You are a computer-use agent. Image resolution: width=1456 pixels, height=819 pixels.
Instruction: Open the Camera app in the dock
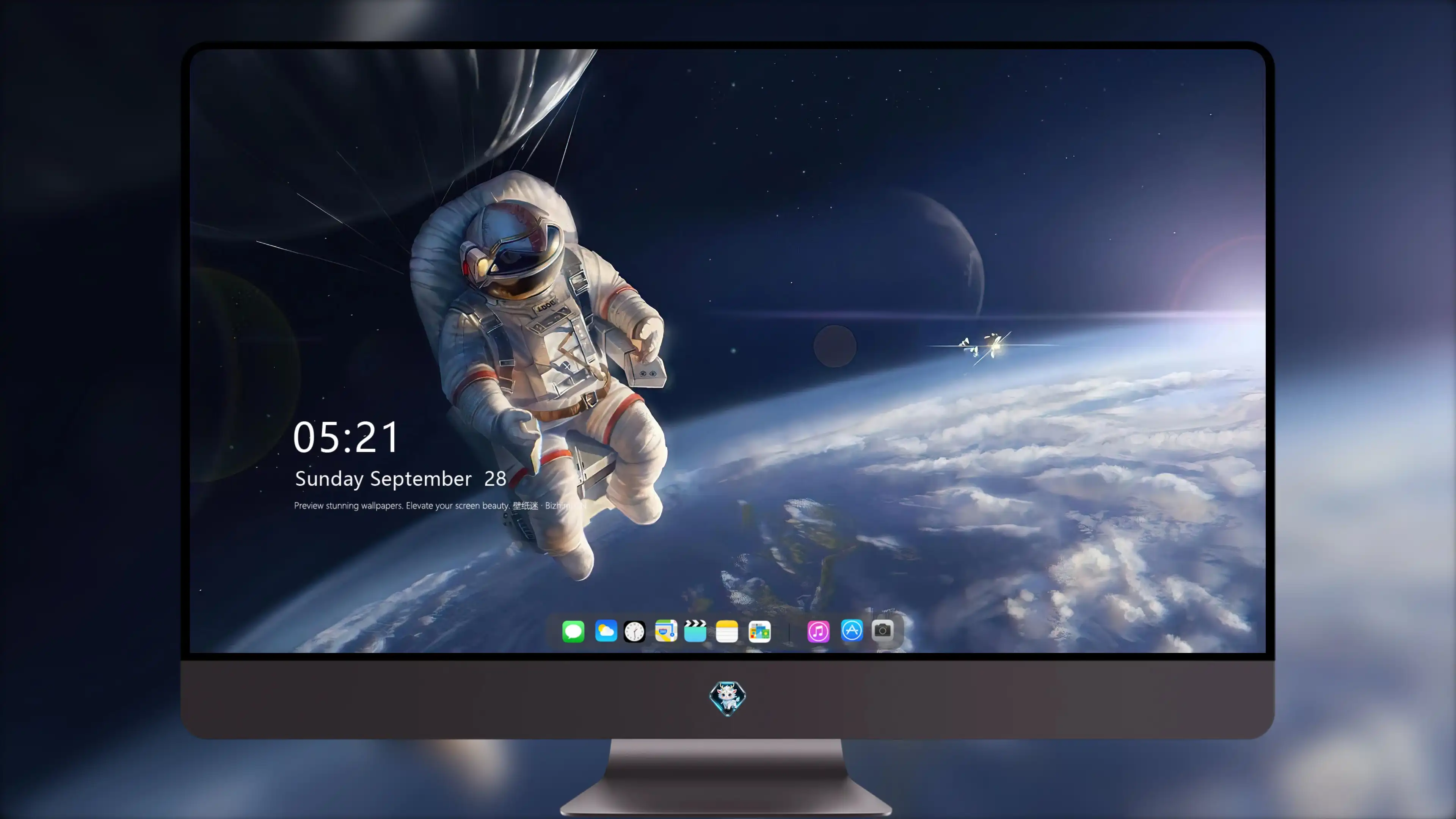[x=882, y=630]
